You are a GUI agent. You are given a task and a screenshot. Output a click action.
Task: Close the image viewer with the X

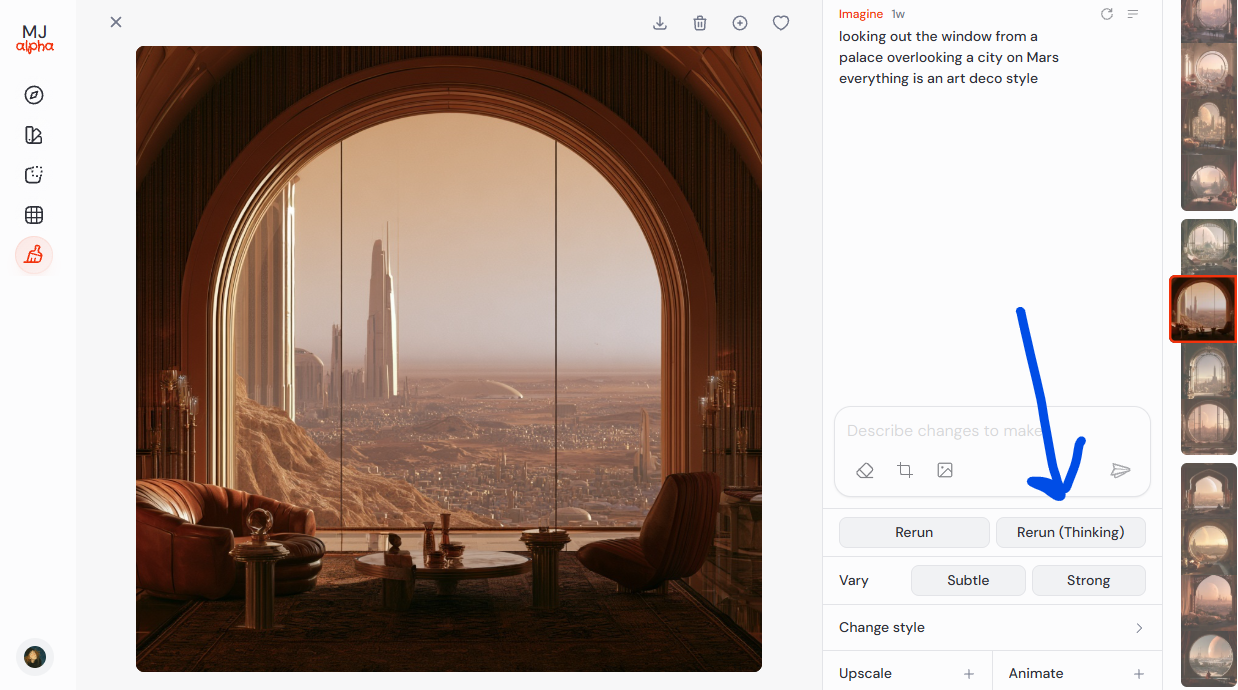tap(116, 22)
